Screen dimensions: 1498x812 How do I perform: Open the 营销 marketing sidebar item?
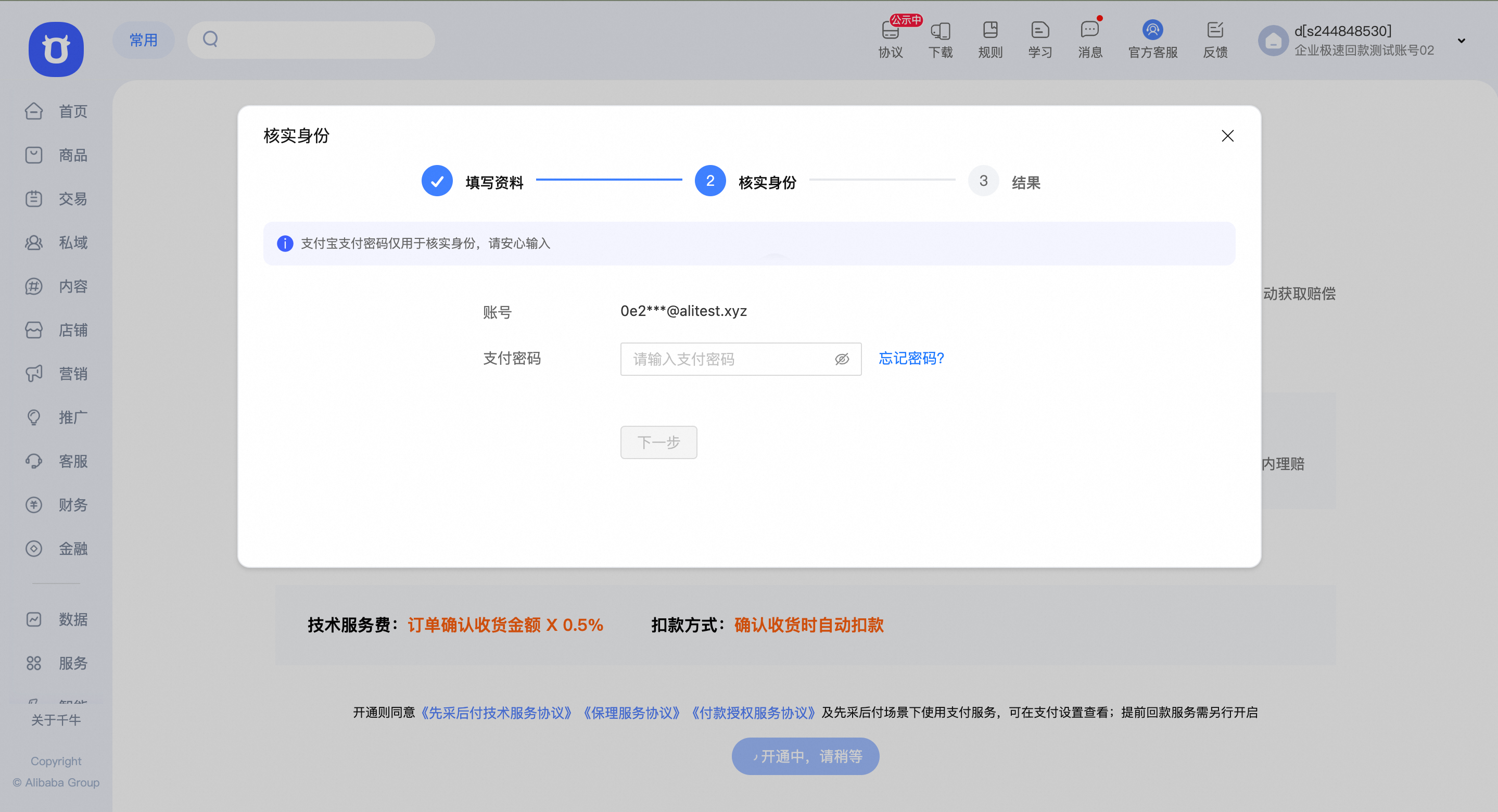click(x=56, y=373)
